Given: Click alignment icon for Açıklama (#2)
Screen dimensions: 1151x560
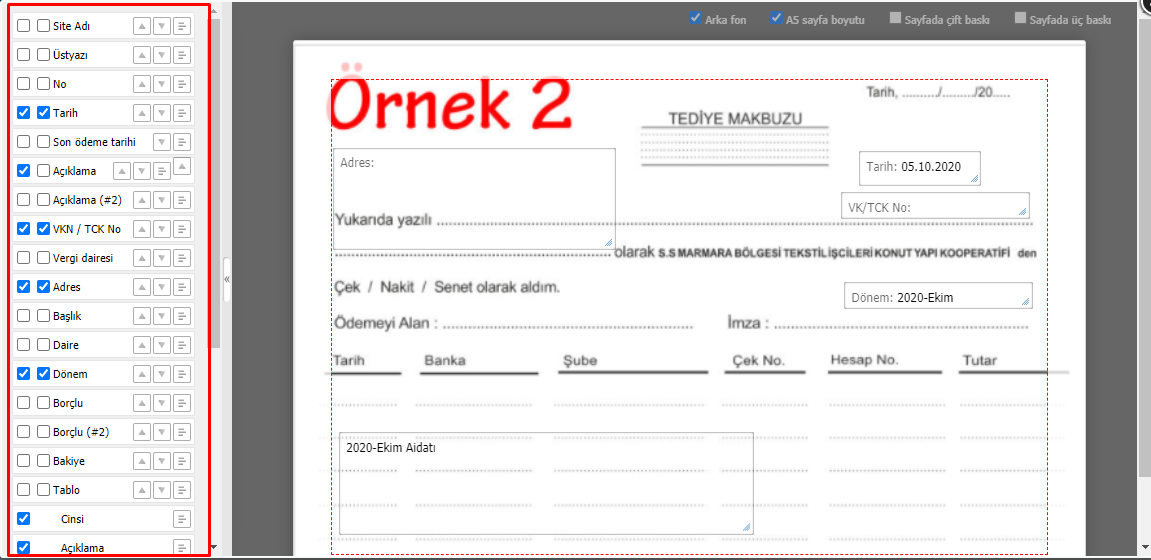Looking at the screenshot, I should pyautogui.click(x=182, y=200).
